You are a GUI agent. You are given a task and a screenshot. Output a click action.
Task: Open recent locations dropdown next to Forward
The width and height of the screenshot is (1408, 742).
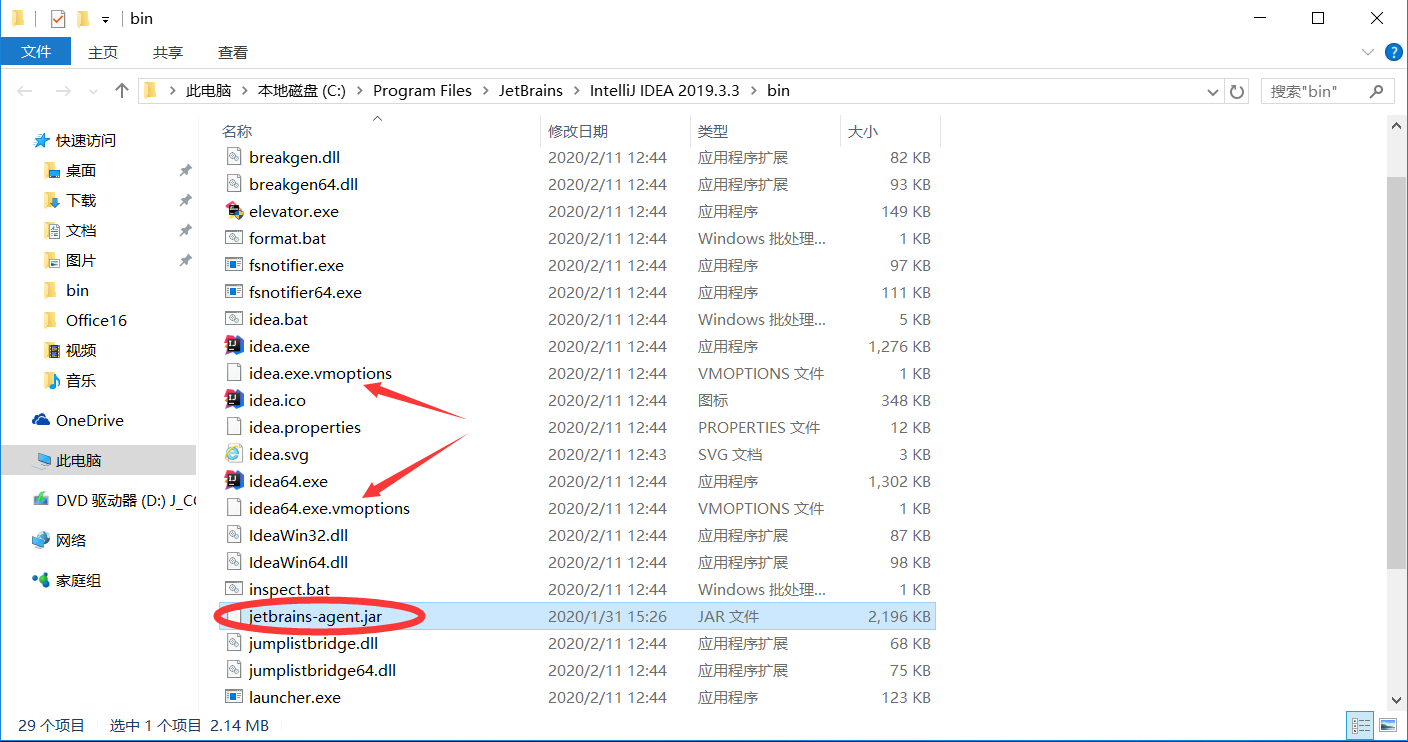tap(94, 91)
